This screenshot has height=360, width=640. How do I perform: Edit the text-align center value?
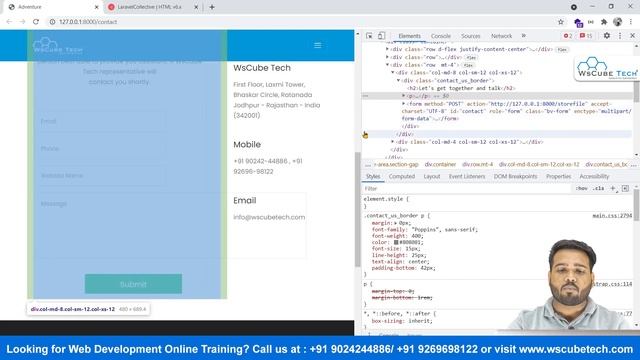[x=417, y=262]
